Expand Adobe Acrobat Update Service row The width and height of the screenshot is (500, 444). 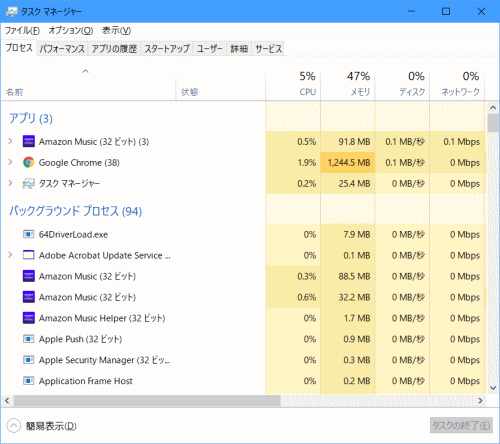click(x=10, y=255)
